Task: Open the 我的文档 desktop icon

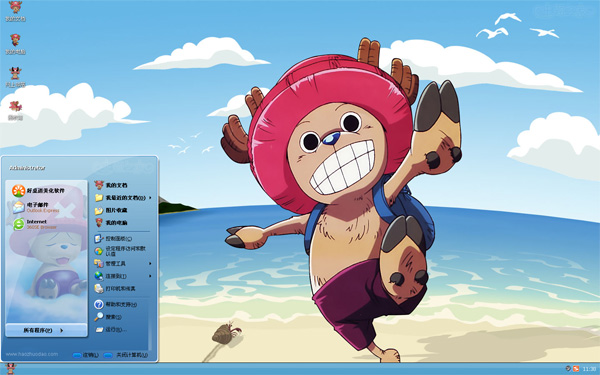Action: pyautogui.click(x=15, y=11)
